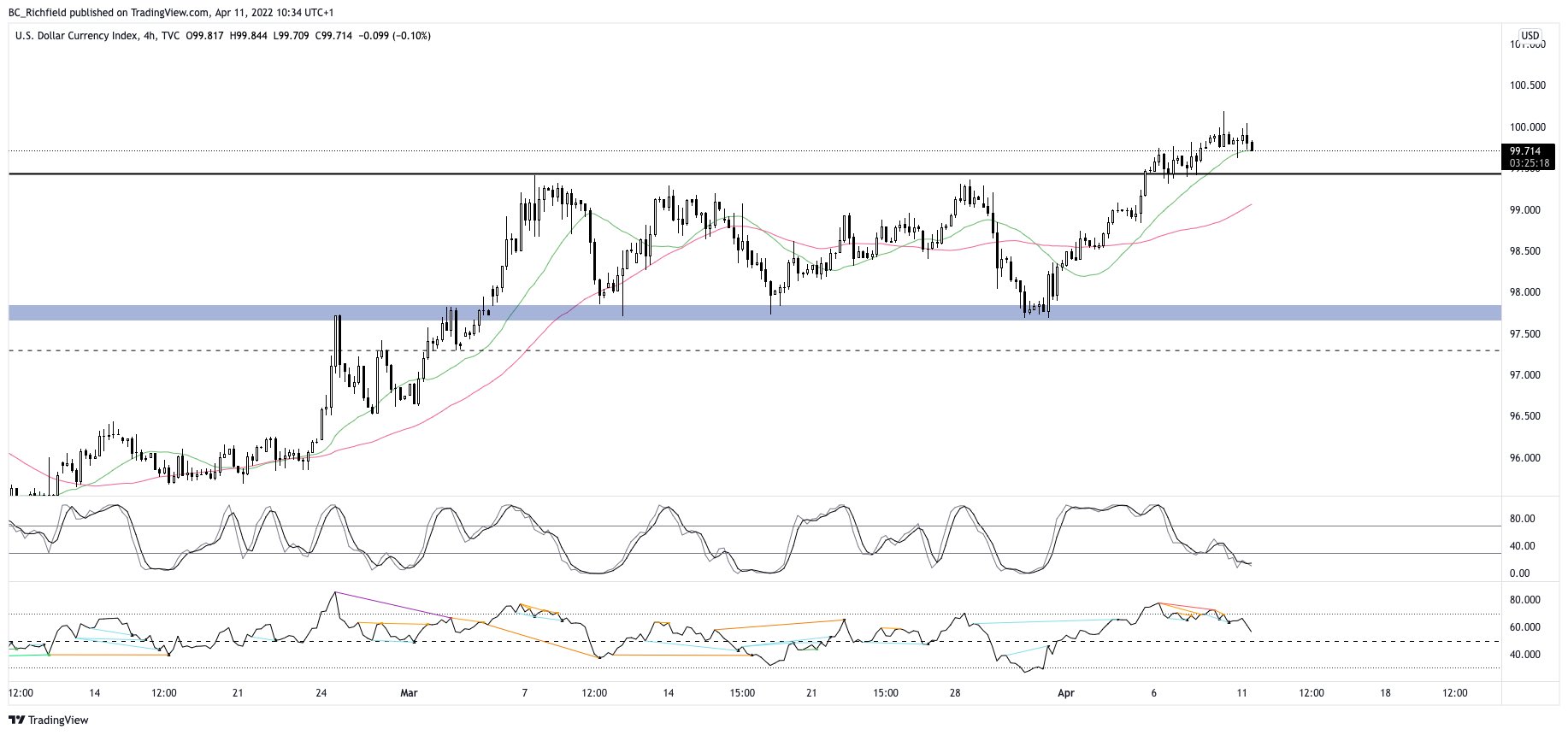The image size is (1568, 735).
Task: Click the 100.500 price scale label
Action: (1527, 85)
